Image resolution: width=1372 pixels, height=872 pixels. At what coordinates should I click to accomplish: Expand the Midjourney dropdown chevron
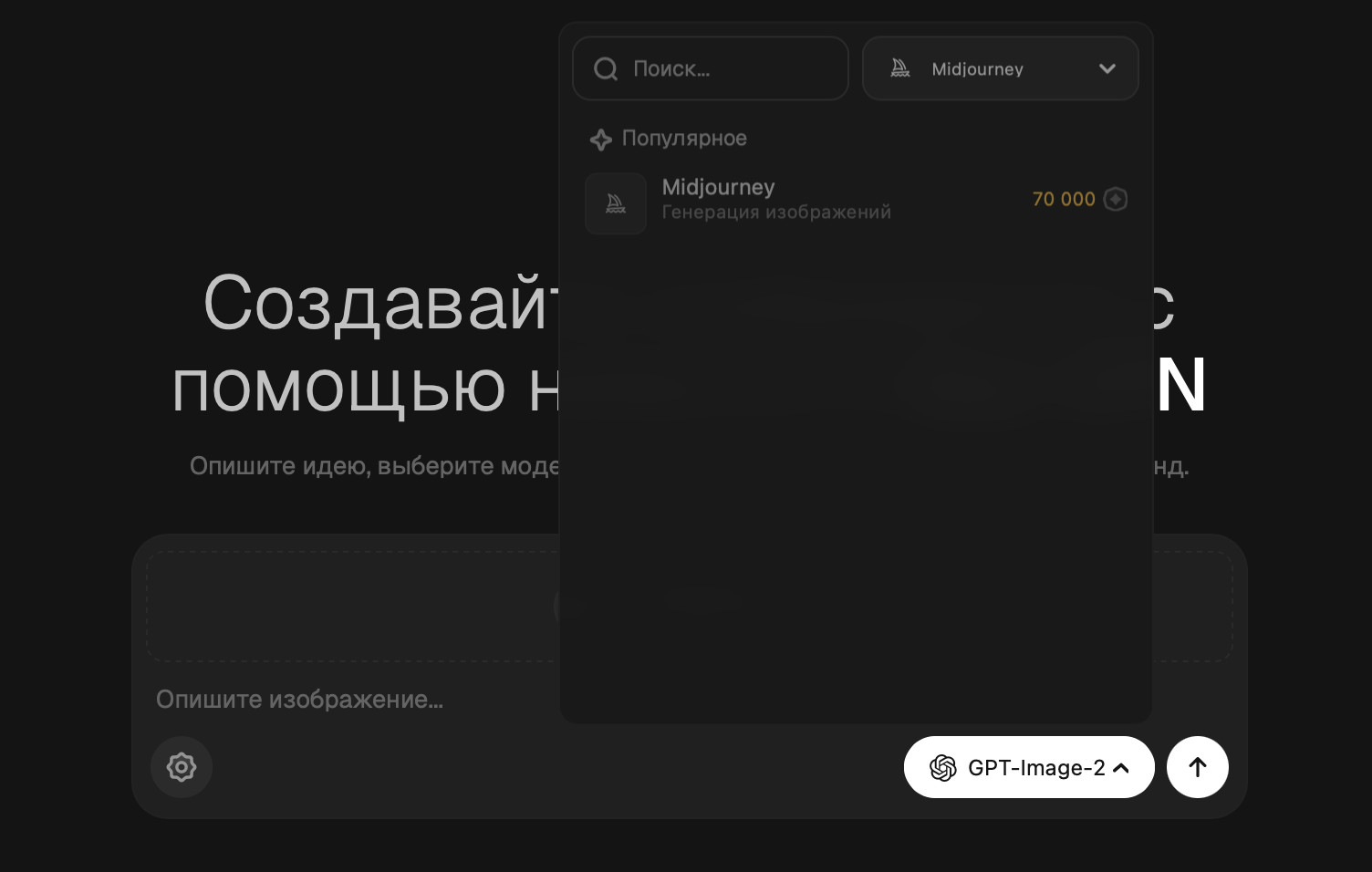pyautogui.click(x=1107, y=68)
